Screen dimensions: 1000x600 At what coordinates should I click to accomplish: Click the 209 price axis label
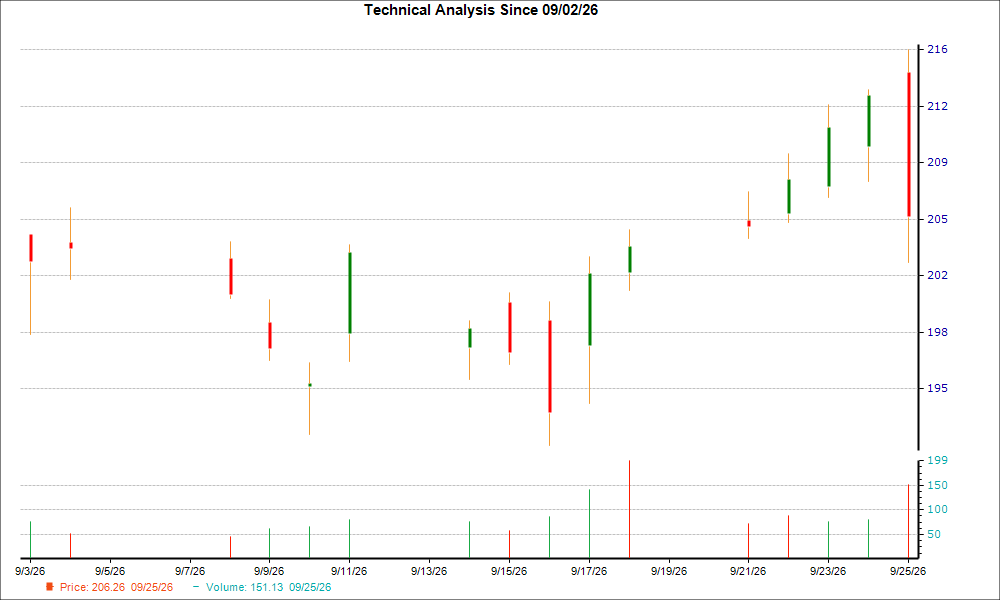(x=937, y=162)
